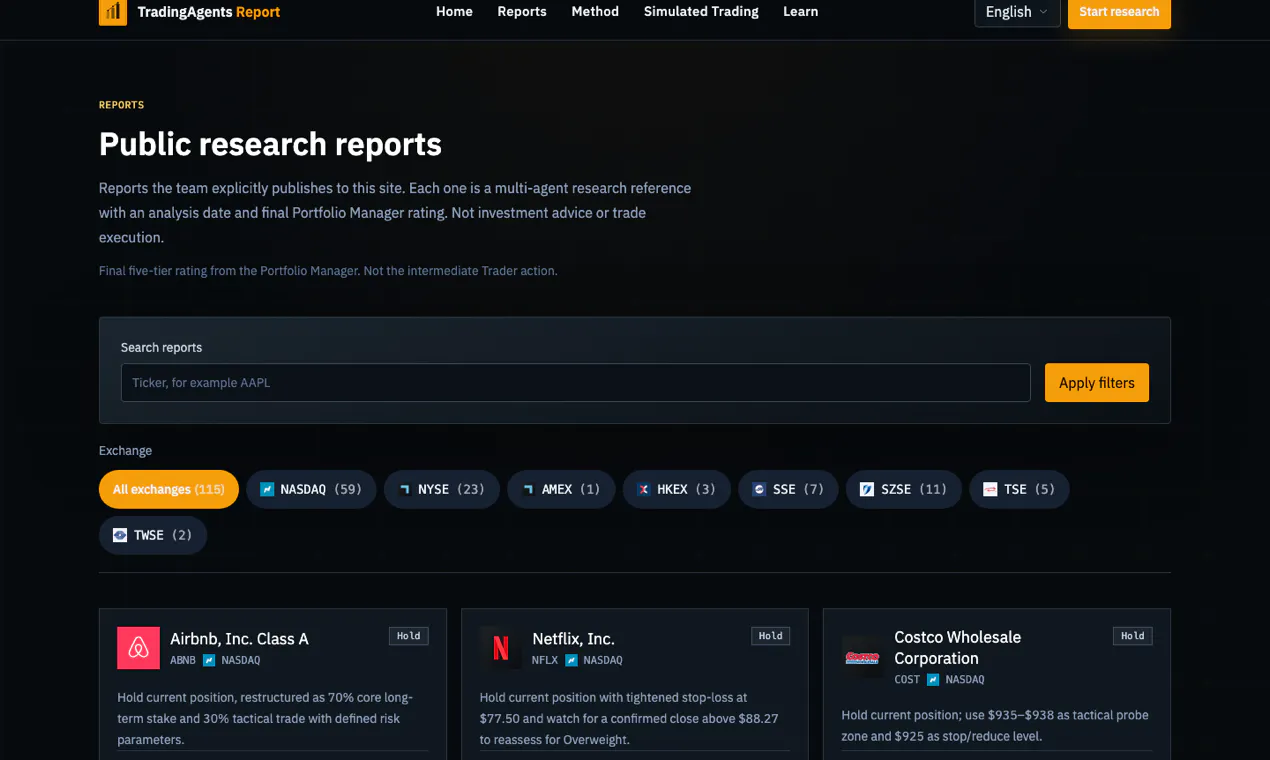Open the Costco logo thumbnail
Screen dimensions: 1270x760
pyautogui.click(x=862, y=657)
